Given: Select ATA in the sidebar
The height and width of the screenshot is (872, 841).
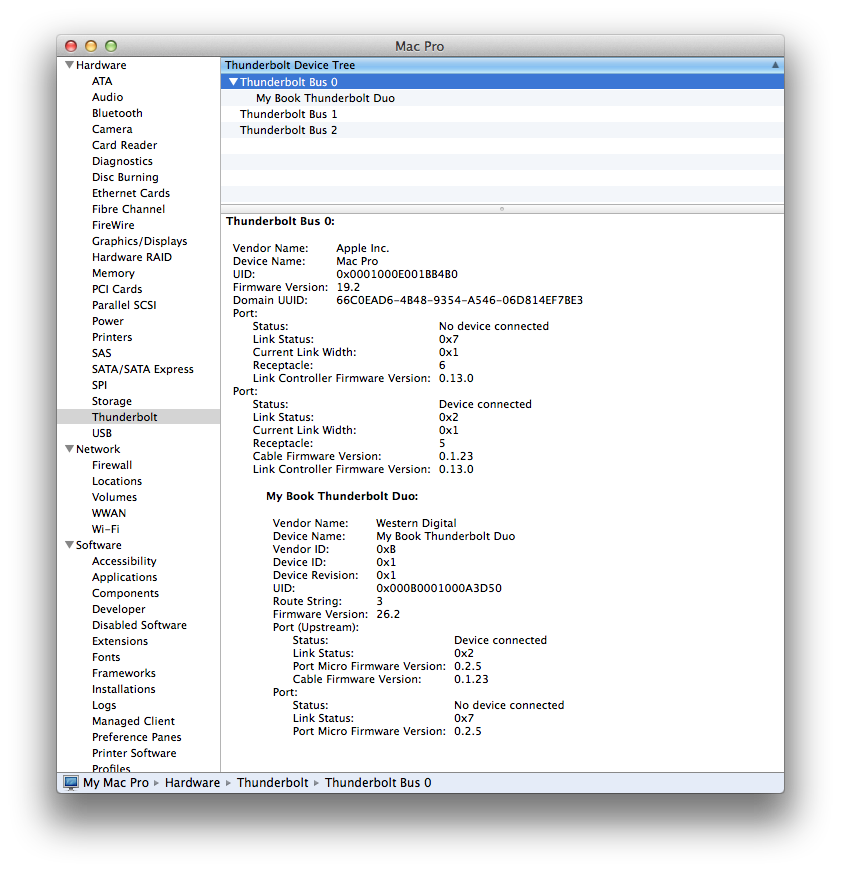Looking at the screenshot, I should pos(102,81).
